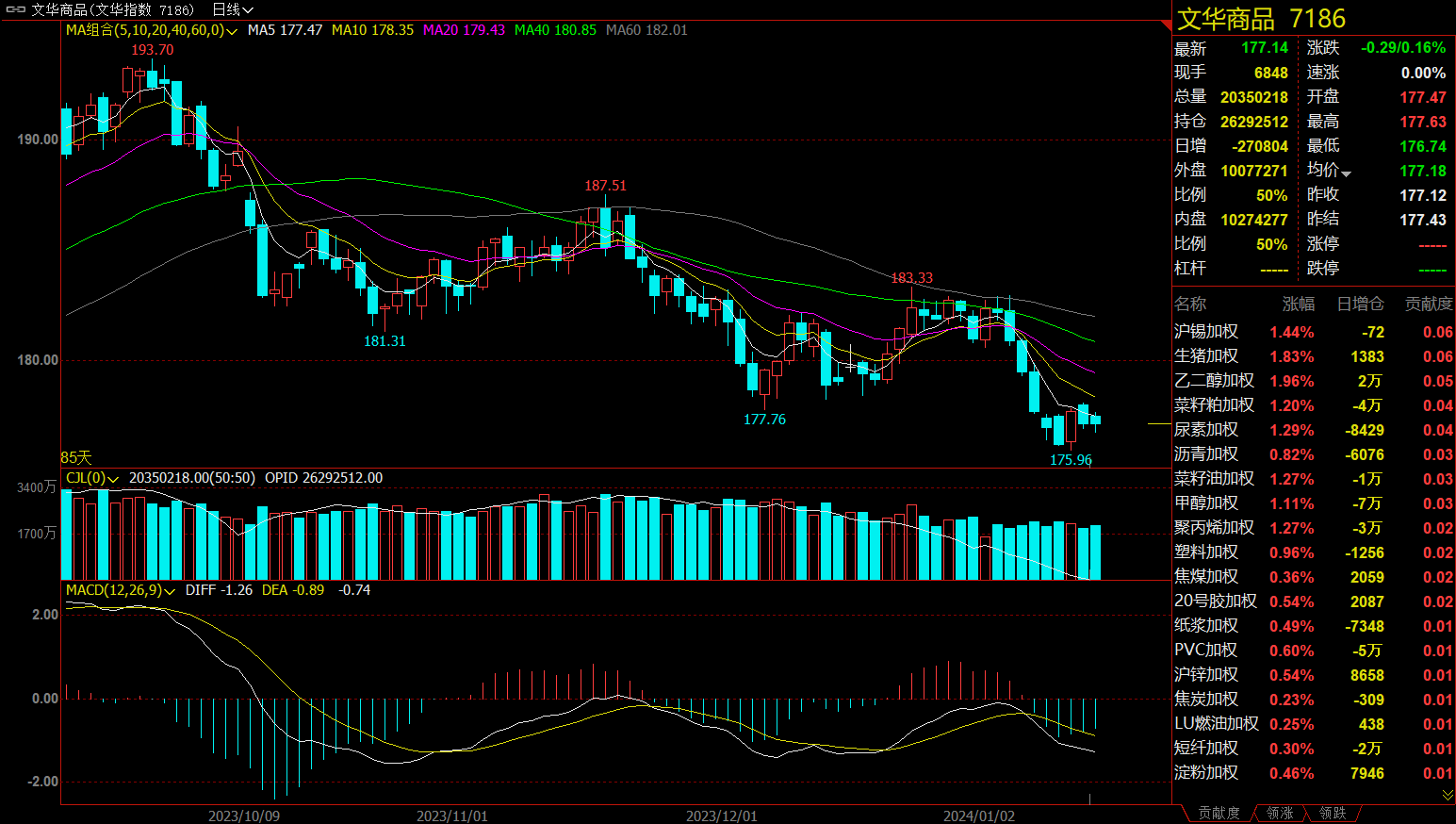Click the 最高 value 177.63

tap(1423, 122)
